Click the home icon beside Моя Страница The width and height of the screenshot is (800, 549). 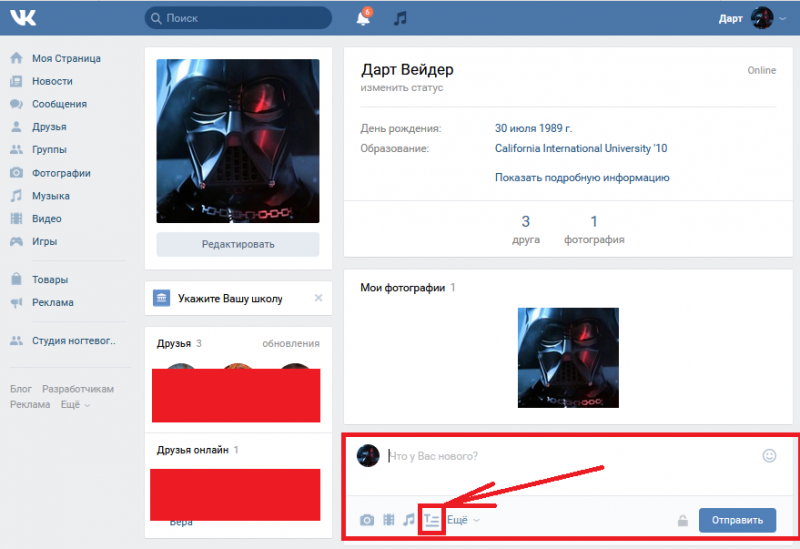16,58
